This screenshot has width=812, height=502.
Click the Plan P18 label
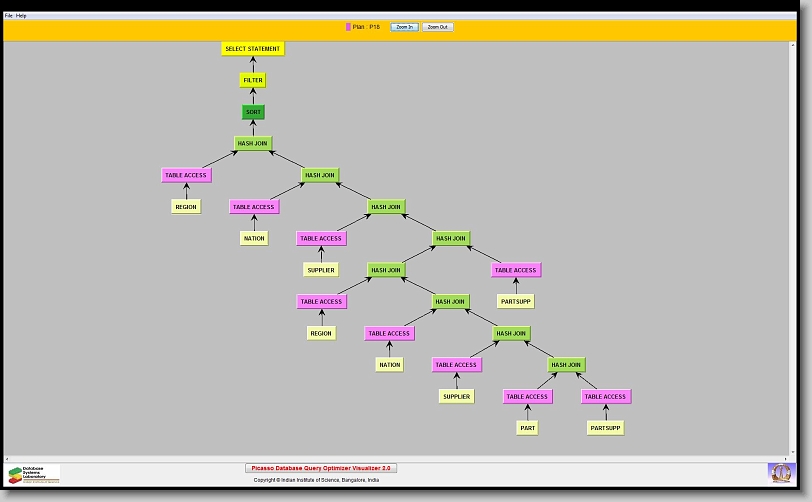point(366,27)
